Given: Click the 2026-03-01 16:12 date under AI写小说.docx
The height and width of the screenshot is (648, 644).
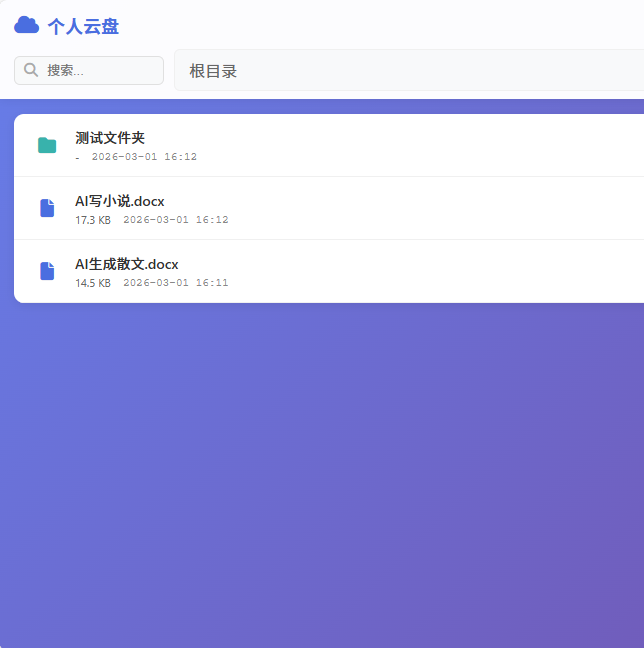Looking at the screenshot, I should [x=176, y=219].
